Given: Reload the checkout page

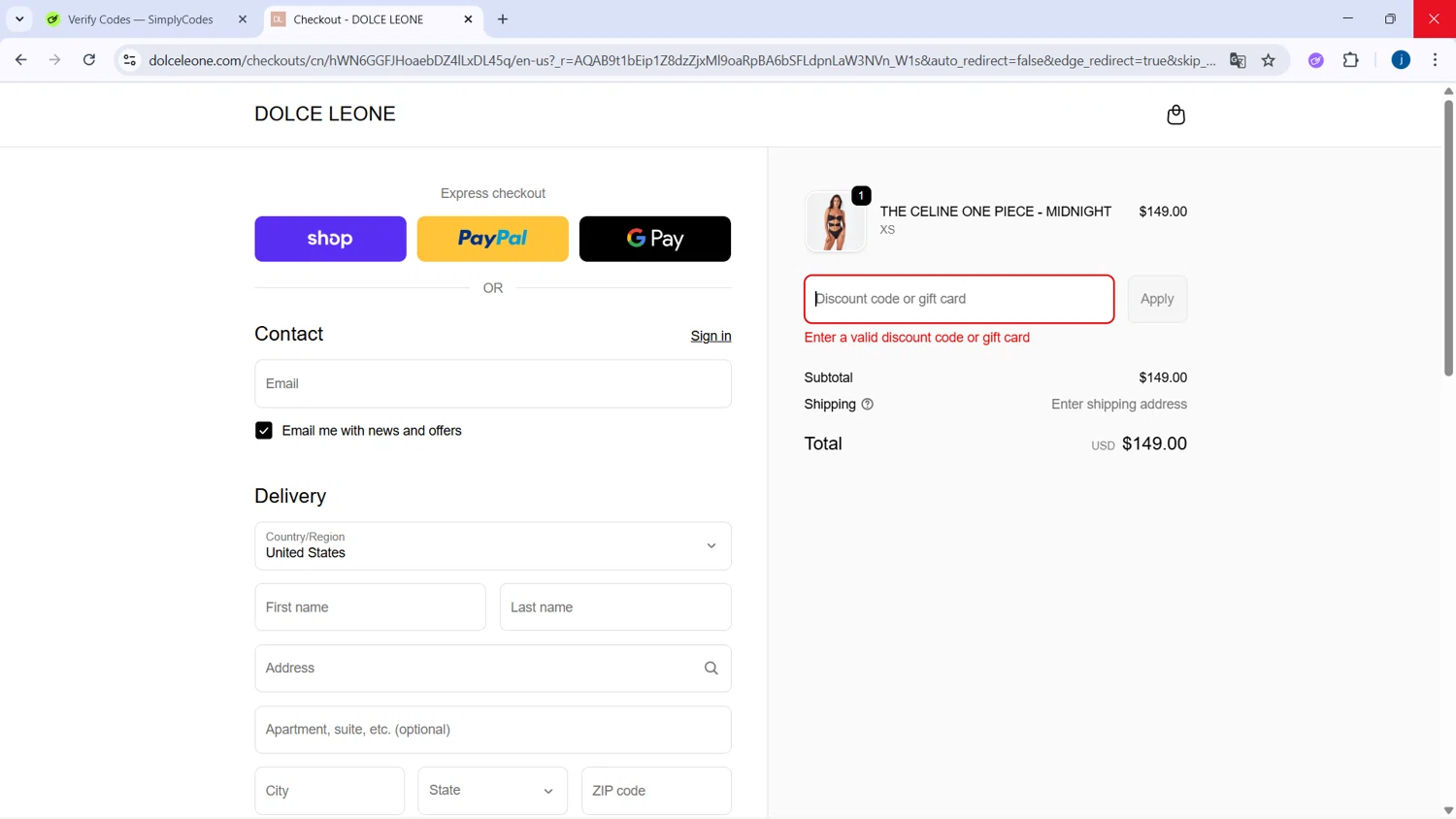Looking at the screenshot, I should (89, 60).
